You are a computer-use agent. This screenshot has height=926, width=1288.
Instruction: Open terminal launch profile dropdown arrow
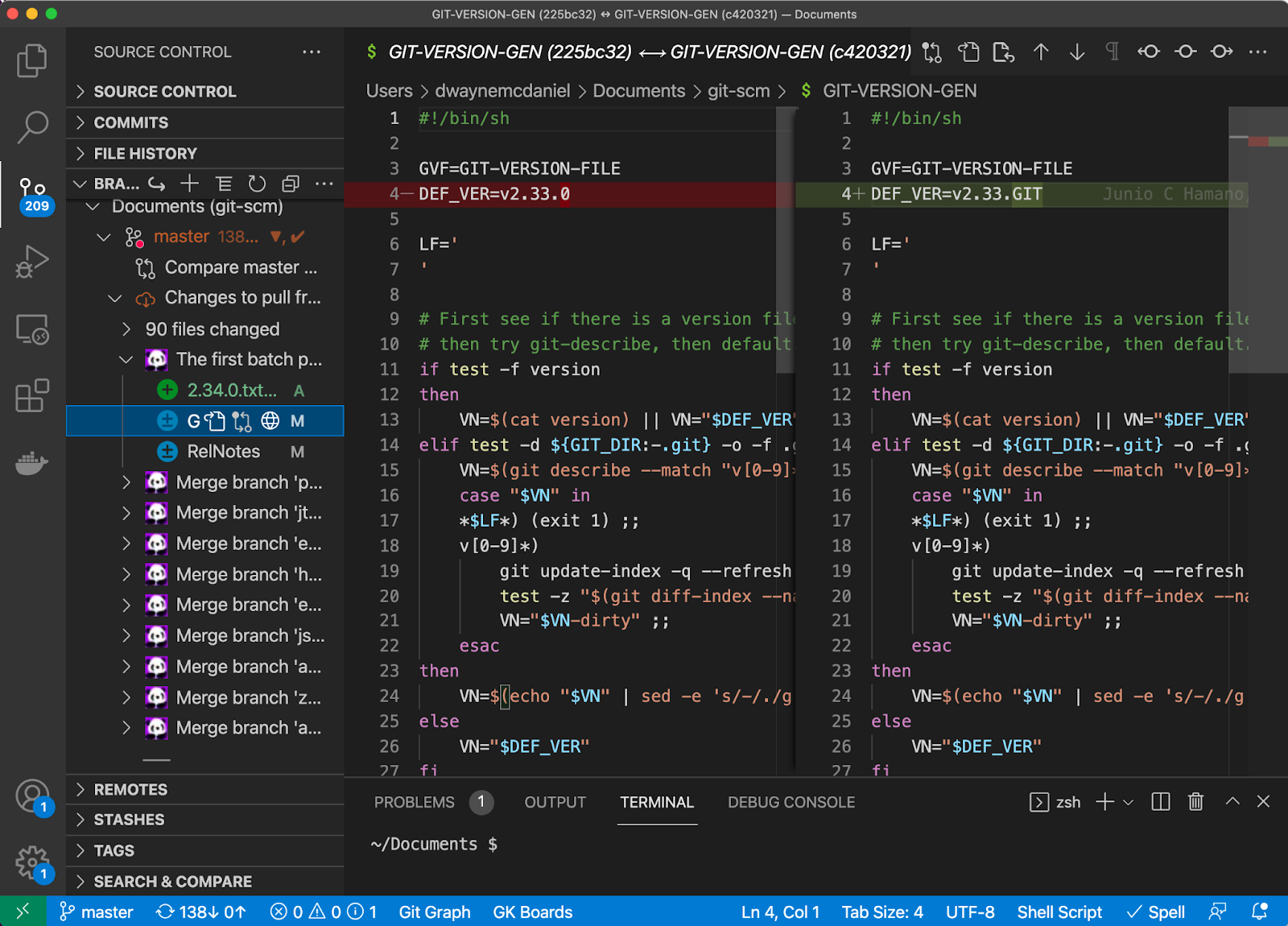pos(1128,802)
